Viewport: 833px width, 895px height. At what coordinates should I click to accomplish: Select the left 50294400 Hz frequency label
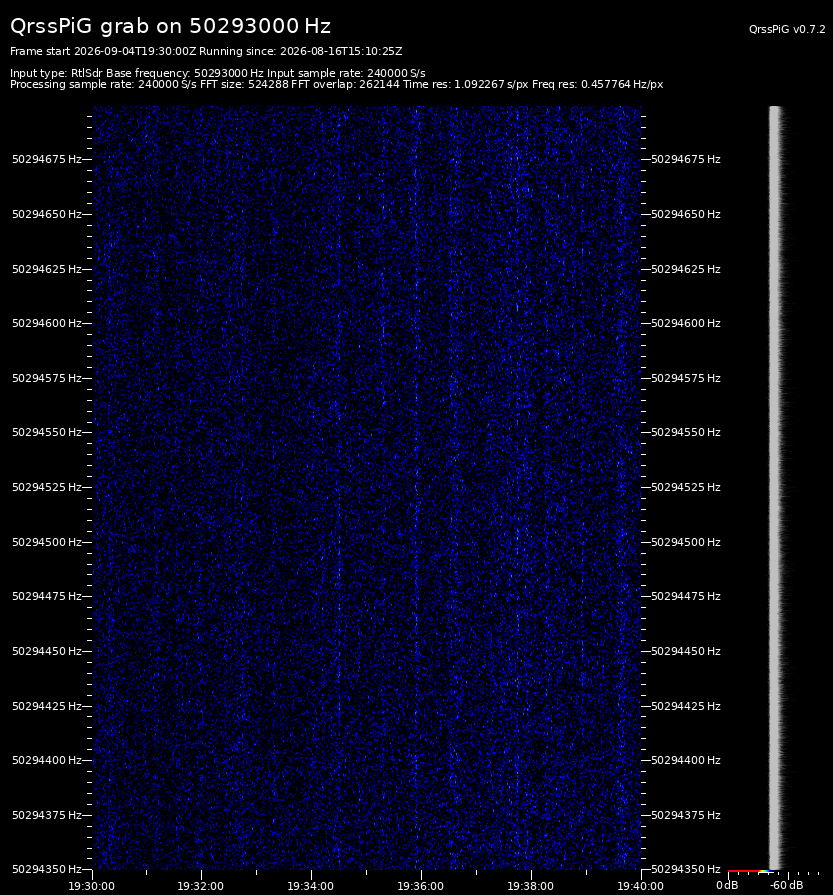47,760
